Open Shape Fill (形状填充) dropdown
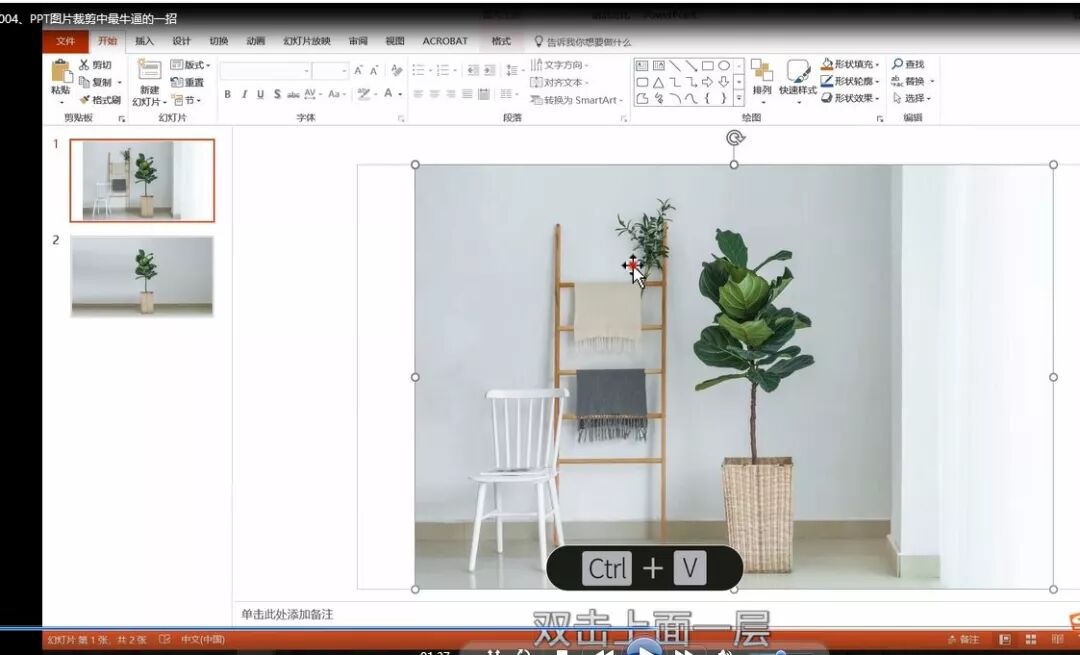This screenshot has width=1080, height=655. [x=851, y=64]
